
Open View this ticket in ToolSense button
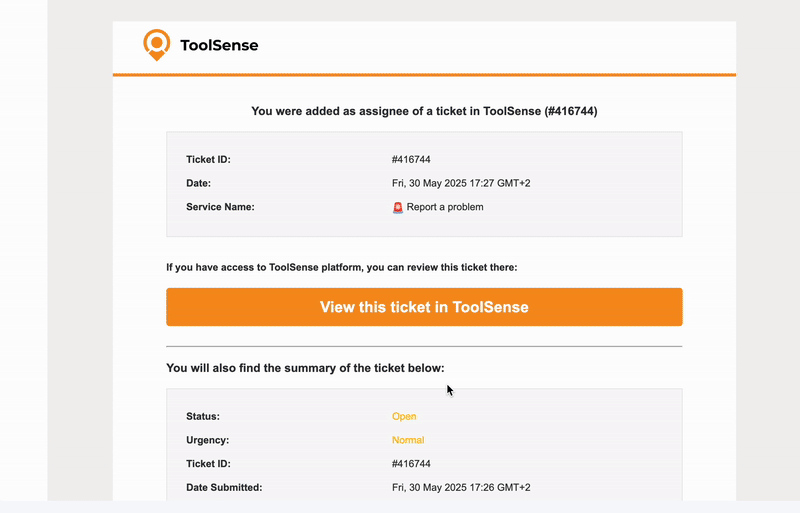[x=424, y=307]
